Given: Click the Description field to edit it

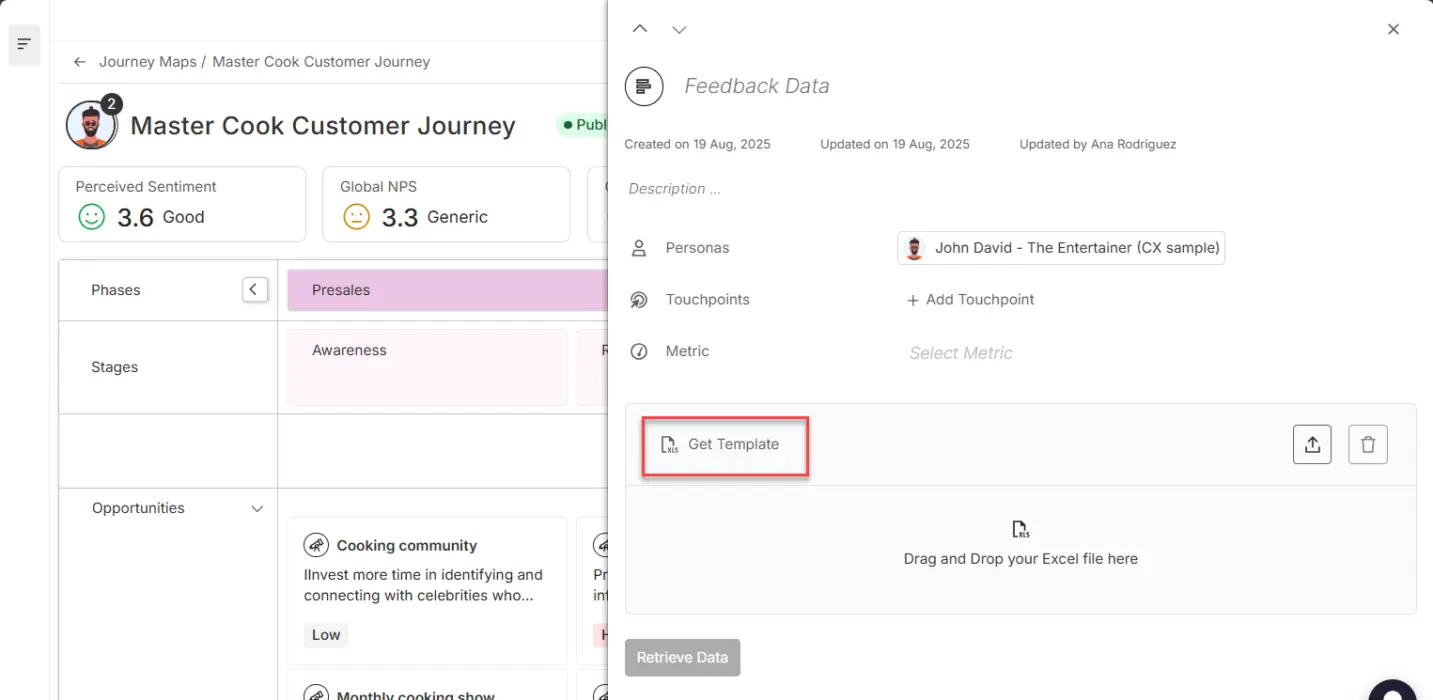Looking at the screenshot, I should point(674,188).
